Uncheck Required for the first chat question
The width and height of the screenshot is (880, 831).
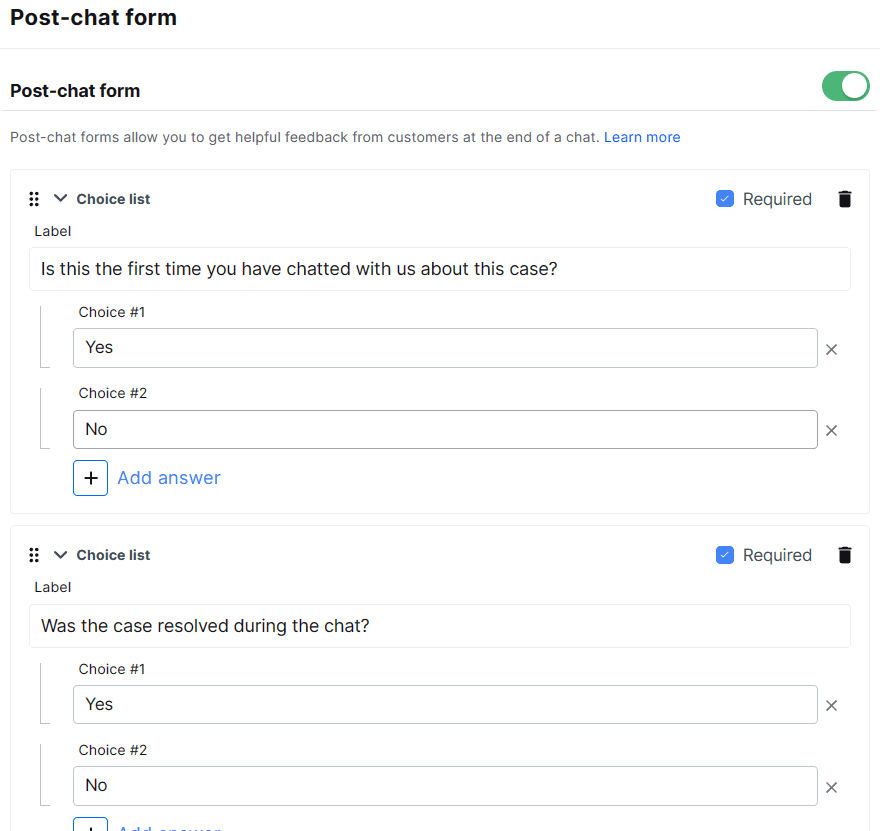(x=725, y=199)
